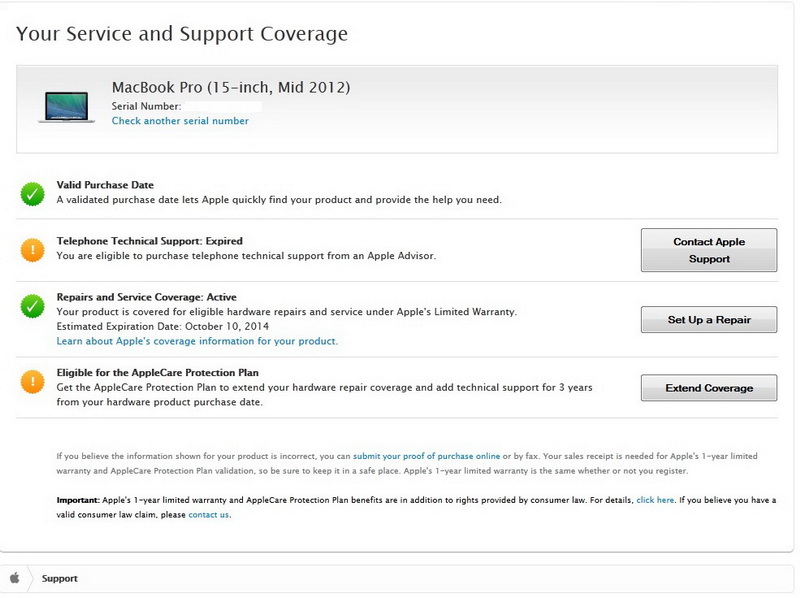Click the Apple logo in the breadcrumb bar

pos(15,578)
